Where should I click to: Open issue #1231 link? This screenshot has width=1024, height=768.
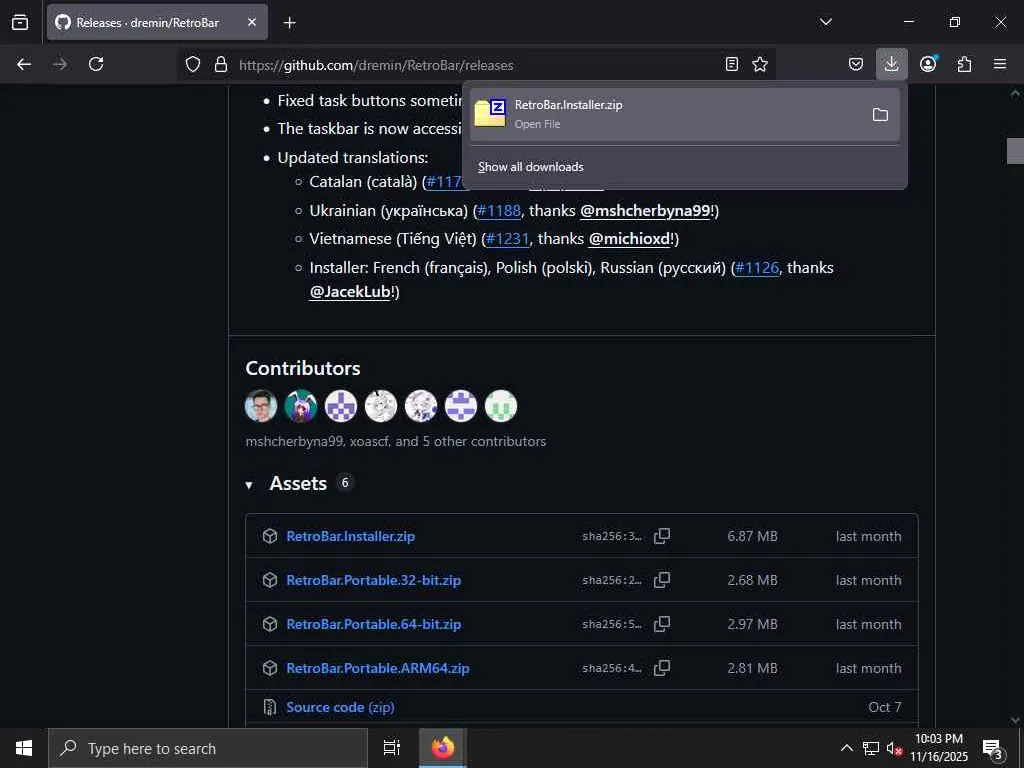pyautogui.click(x=507, y=239)
